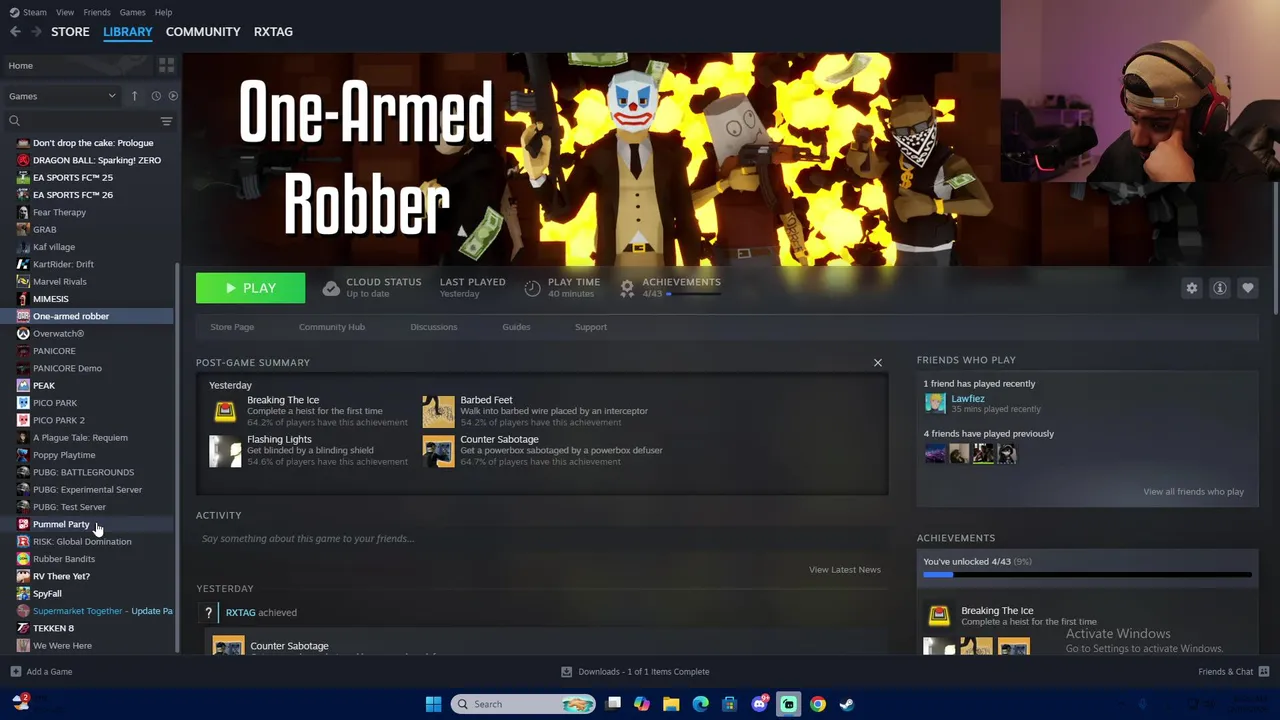The image size is (1280, 720).
Task: Switch to the COMMUNITY tab
Action: pos(203,32)
